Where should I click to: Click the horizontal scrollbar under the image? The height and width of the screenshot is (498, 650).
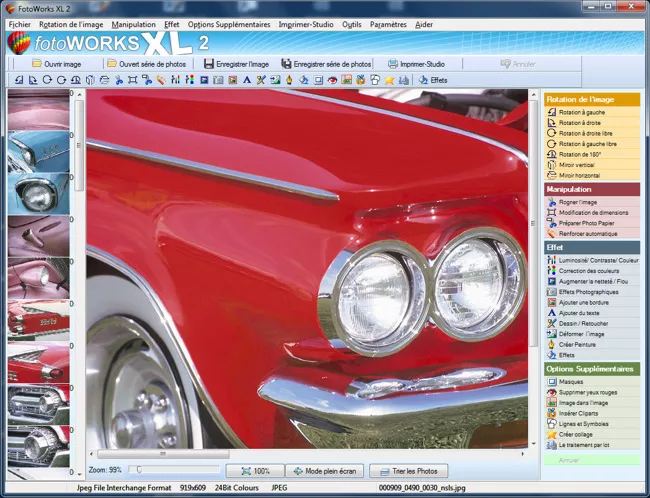163,454
